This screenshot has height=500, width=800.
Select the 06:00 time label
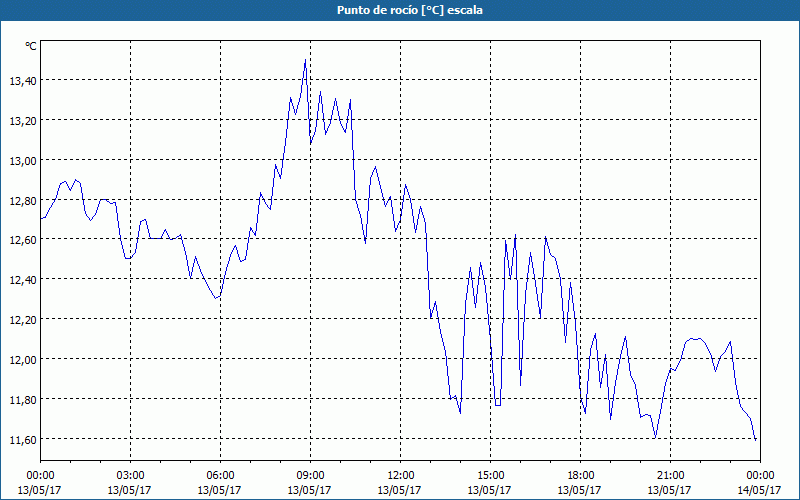[220, 476]
